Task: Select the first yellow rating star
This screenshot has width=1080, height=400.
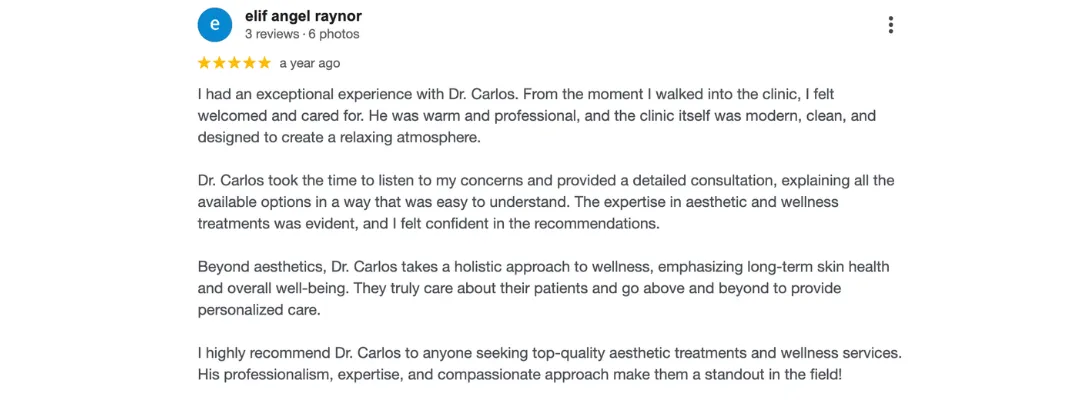Action: 205,63
